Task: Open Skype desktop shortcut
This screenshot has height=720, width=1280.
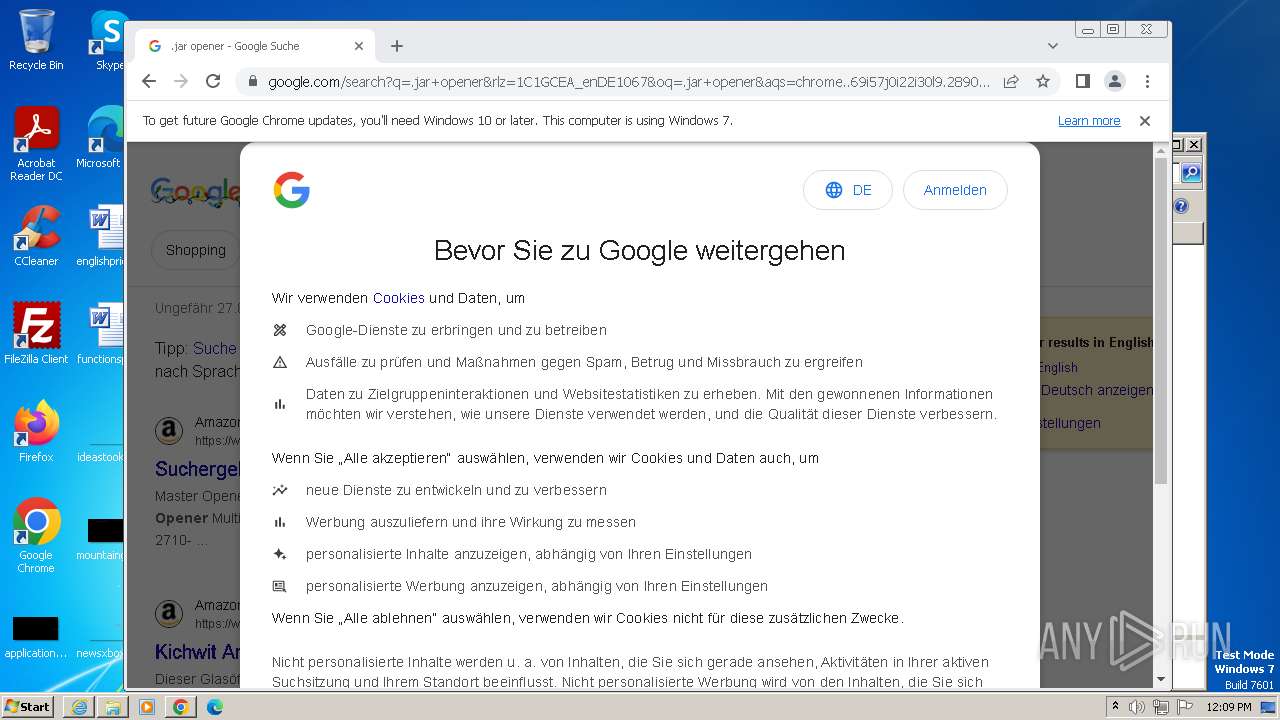Action: point(108,39)
